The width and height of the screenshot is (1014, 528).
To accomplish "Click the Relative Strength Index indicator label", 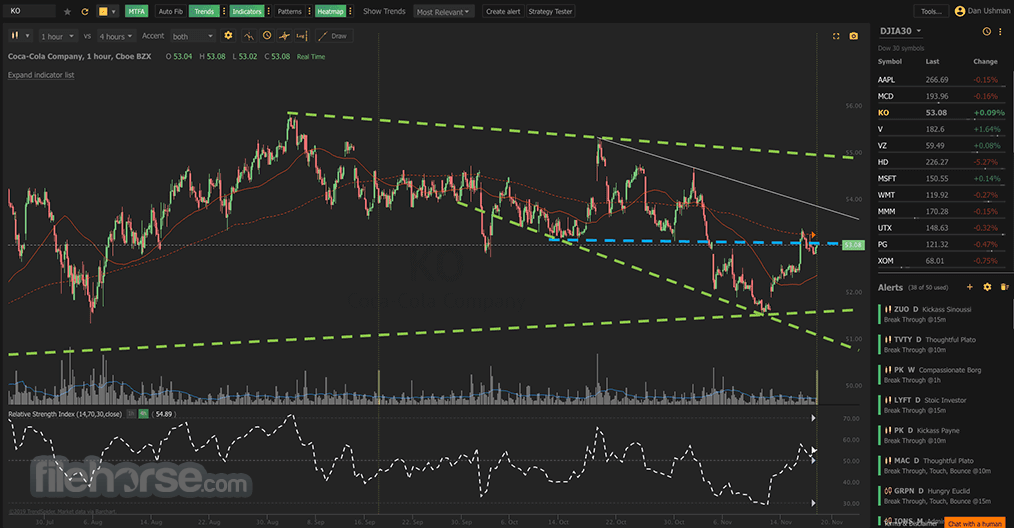I will pos(65,413).
